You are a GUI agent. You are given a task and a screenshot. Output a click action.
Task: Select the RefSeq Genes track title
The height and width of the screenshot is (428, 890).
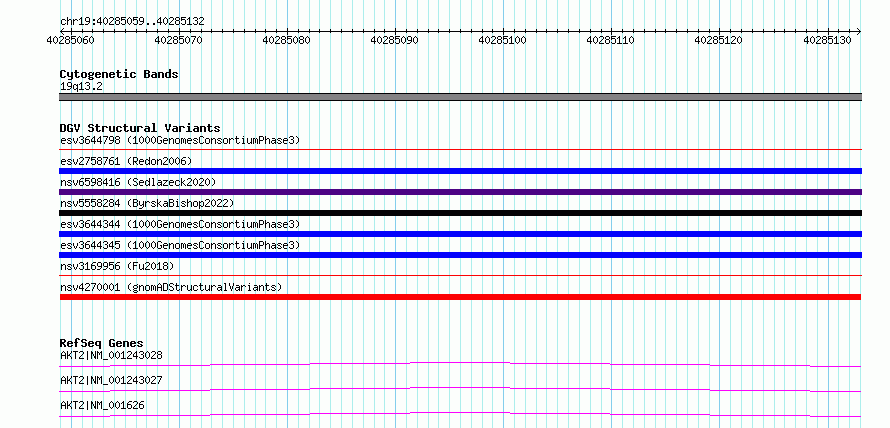point(102,343)
